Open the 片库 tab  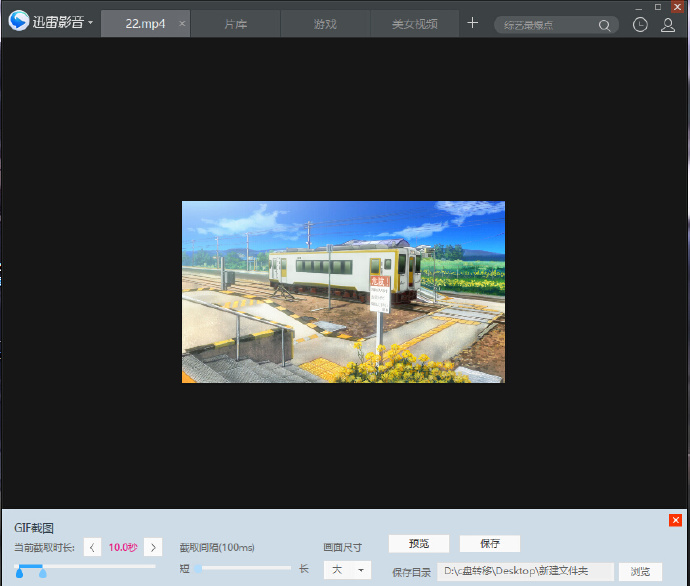tap(235, 23)
